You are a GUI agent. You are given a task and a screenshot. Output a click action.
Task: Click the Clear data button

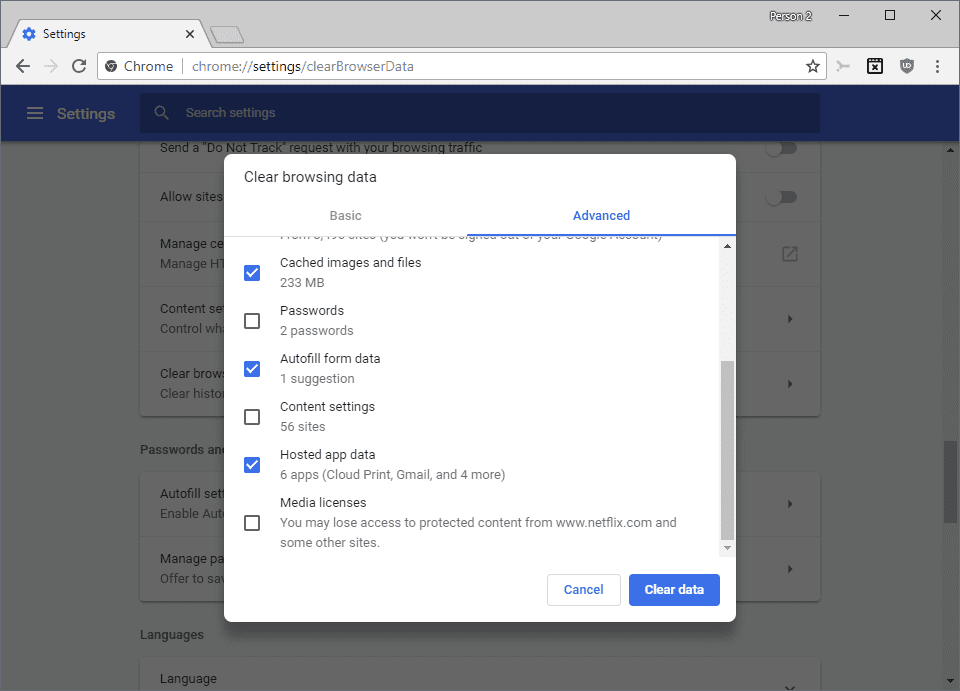point(674,589)
